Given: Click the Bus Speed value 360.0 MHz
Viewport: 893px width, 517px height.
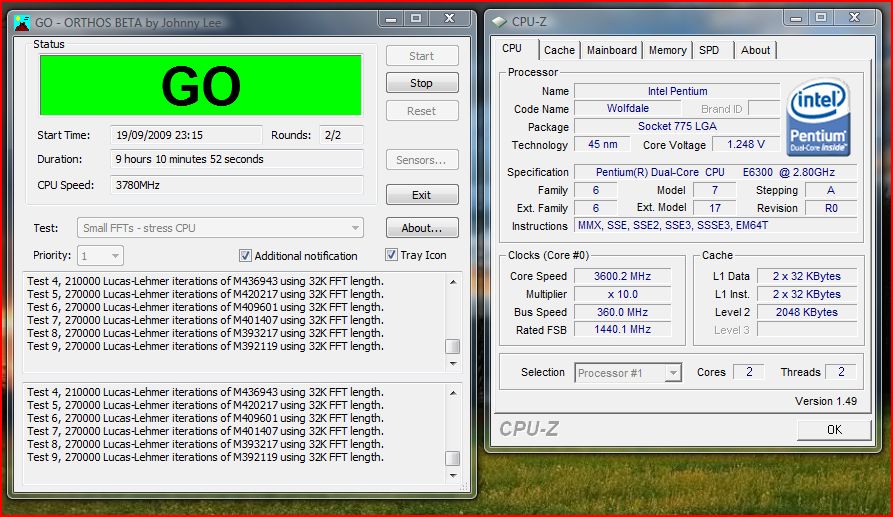Looking at the screenshot, I should [622, 312].
